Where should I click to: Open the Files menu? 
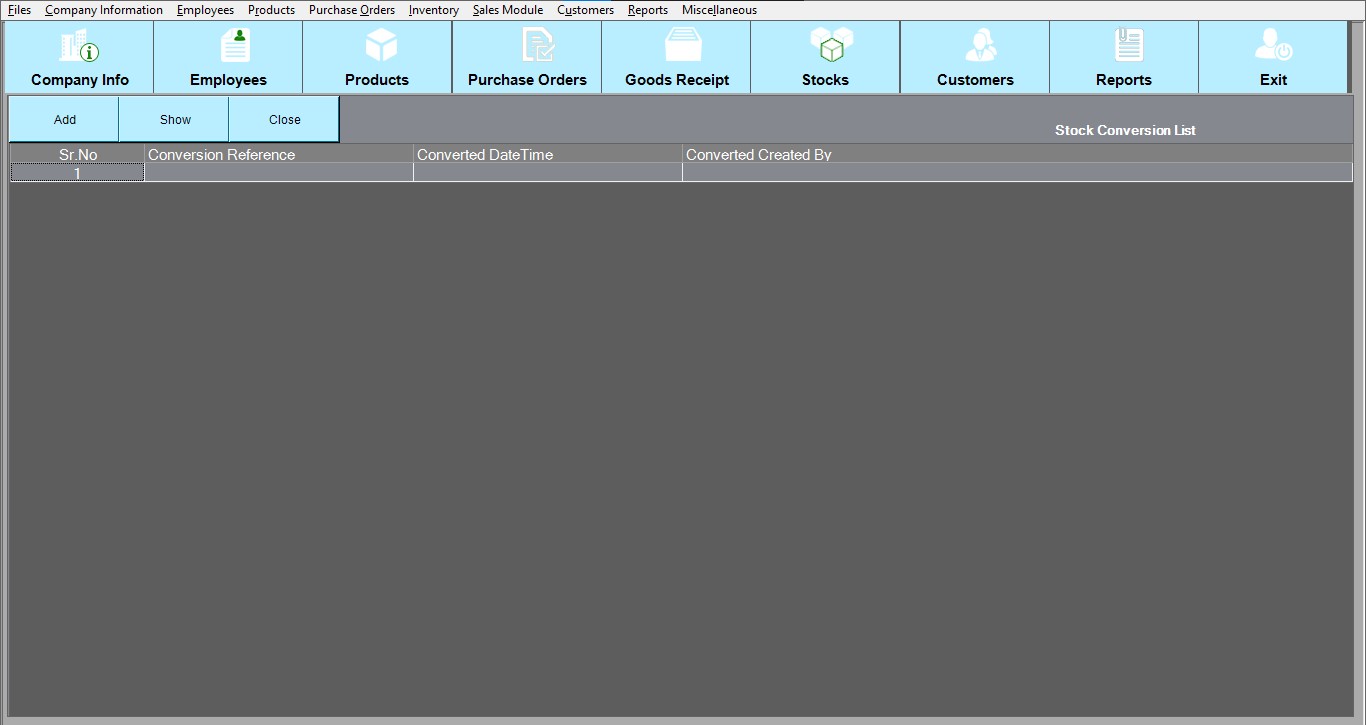pyautogui.click(x=20, y=10)
